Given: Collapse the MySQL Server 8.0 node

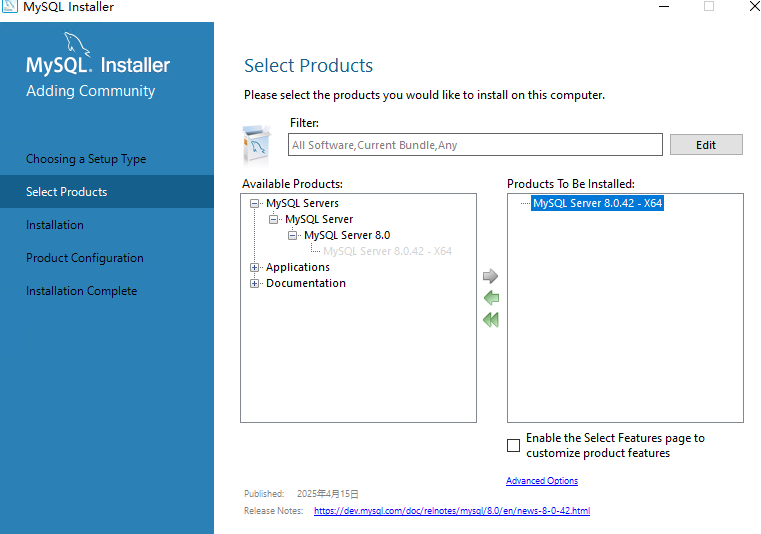Looking at the screenshot, I should click(292, 235).
